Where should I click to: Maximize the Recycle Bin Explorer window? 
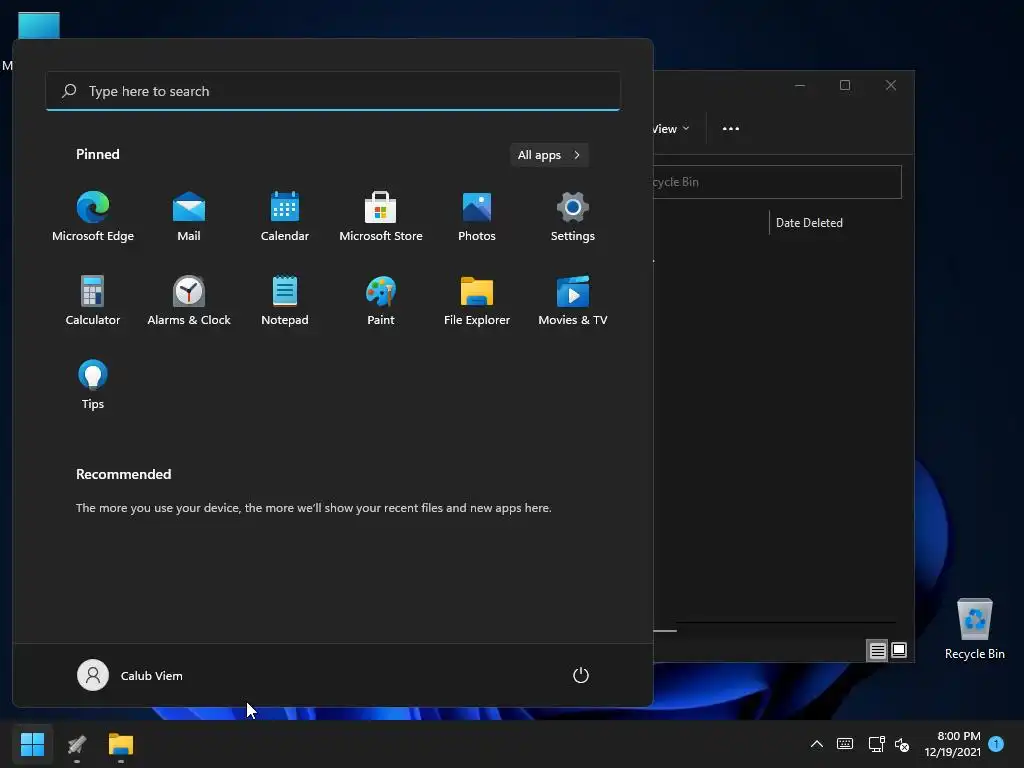coord(844,86)
